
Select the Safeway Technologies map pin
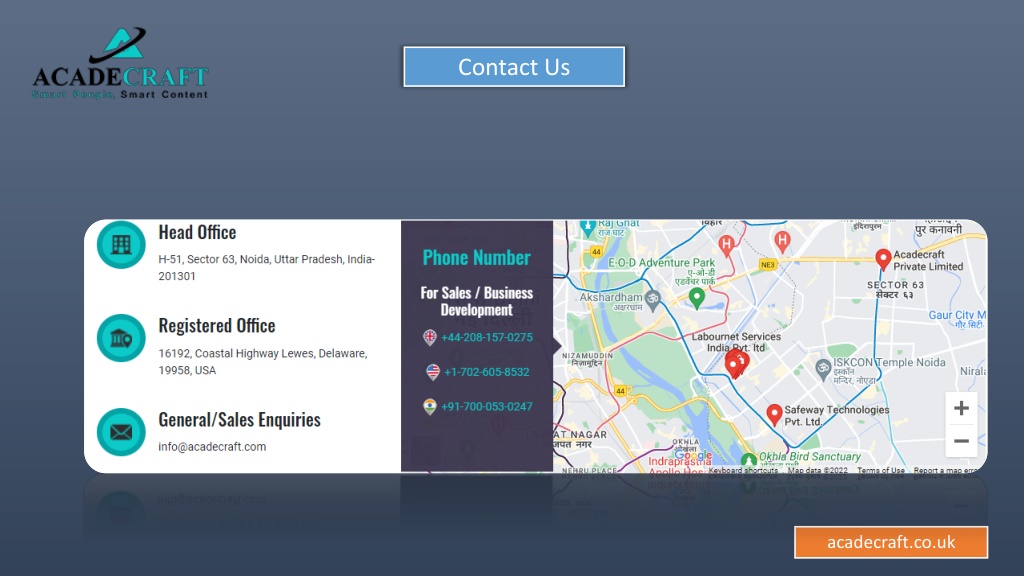point(774,415)
